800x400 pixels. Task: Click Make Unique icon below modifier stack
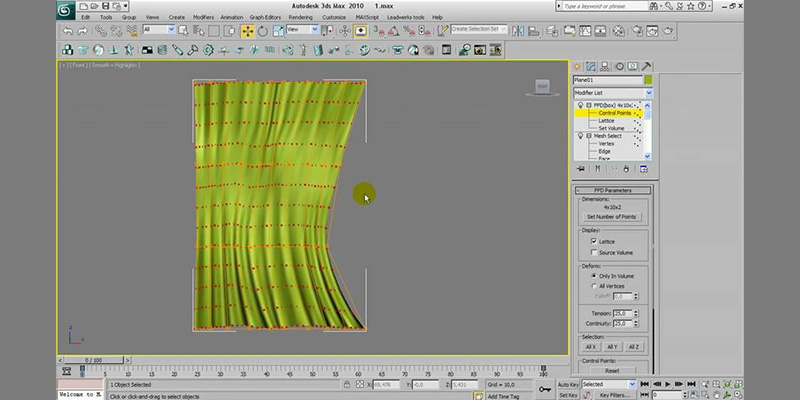pos(614,169)
